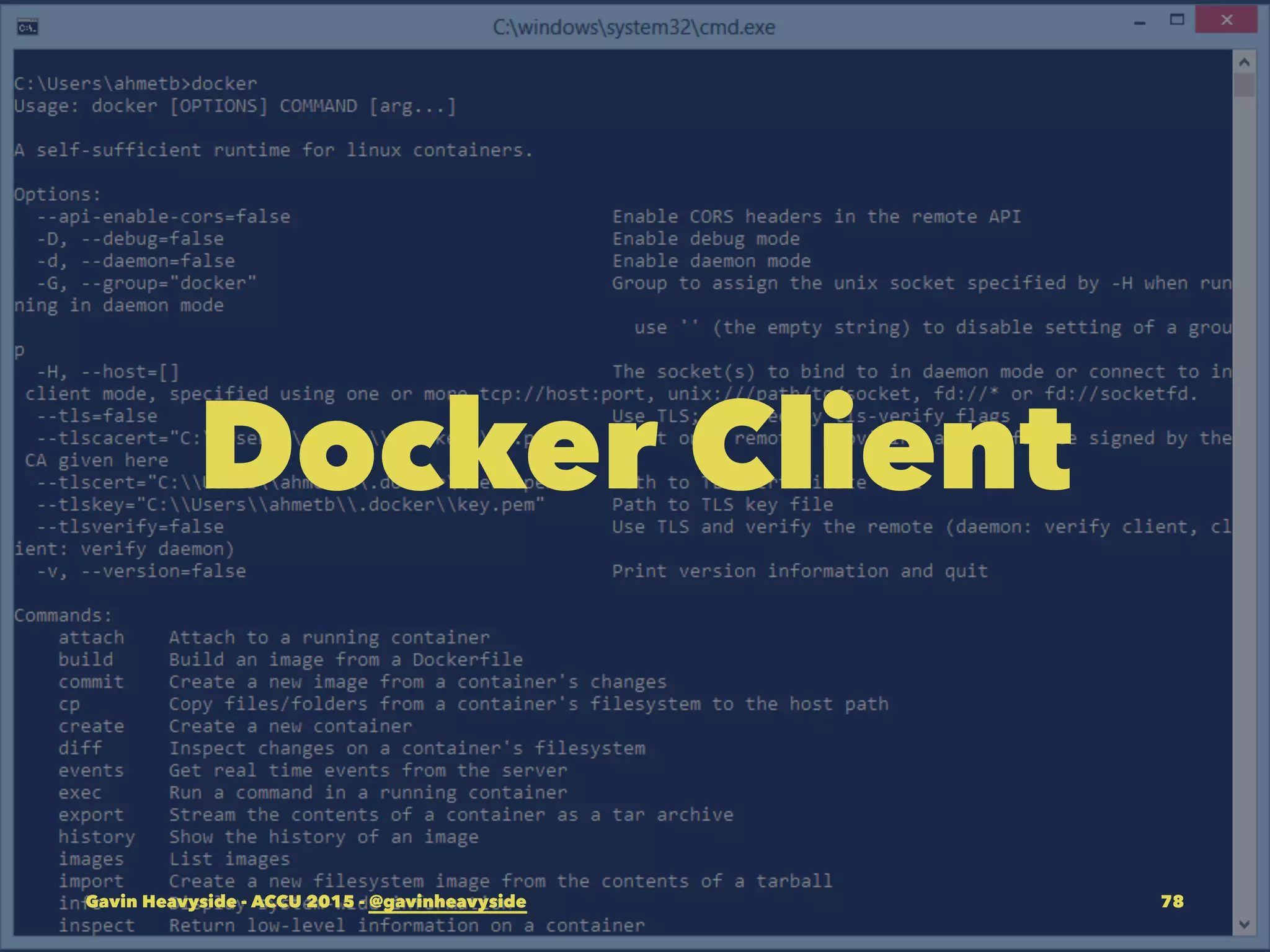Click the '-D, --debug=false' option
This screenshot has height=952, width=1270.
(x=130, y=239)
